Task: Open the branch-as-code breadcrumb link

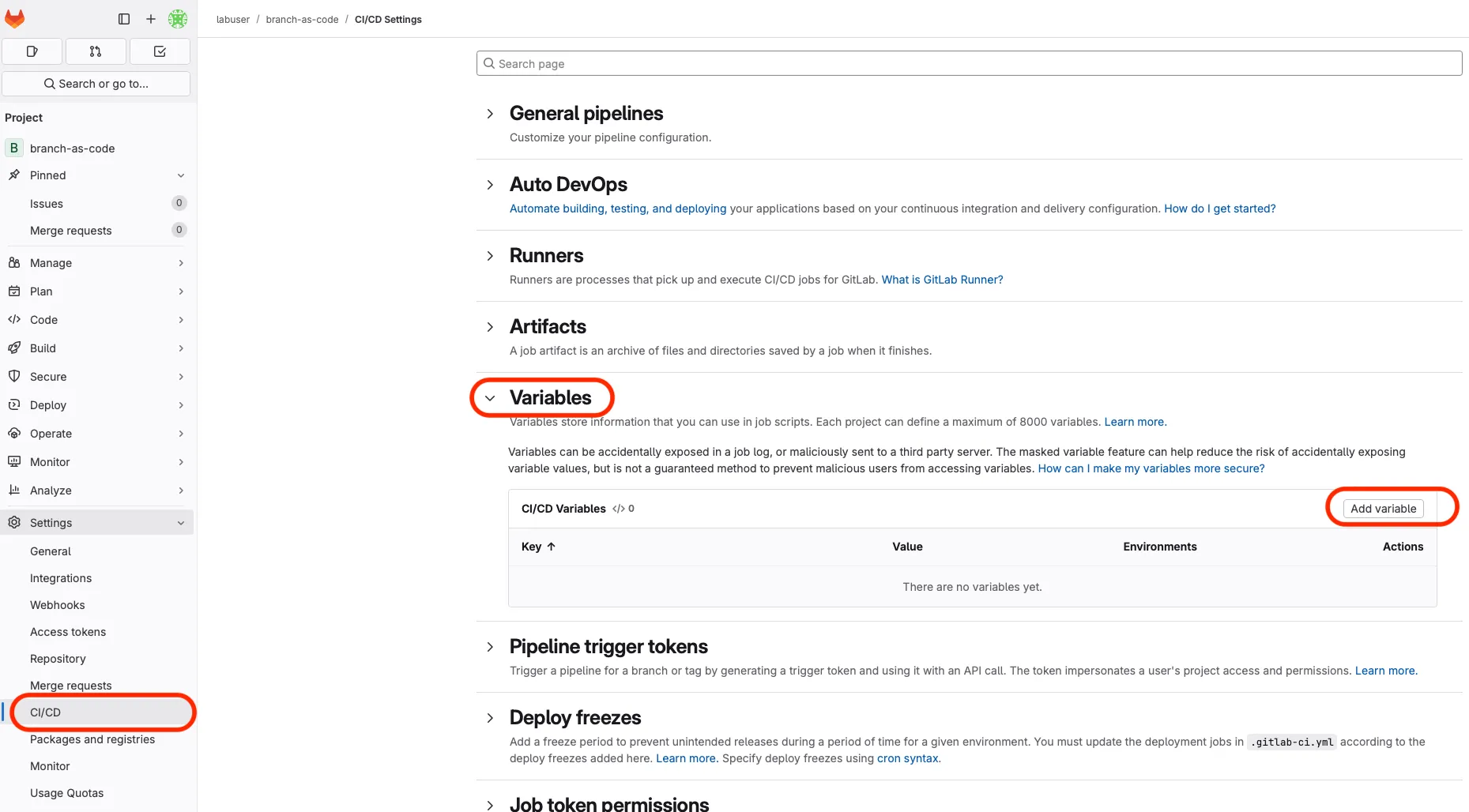Action: [x=302, y=19]
